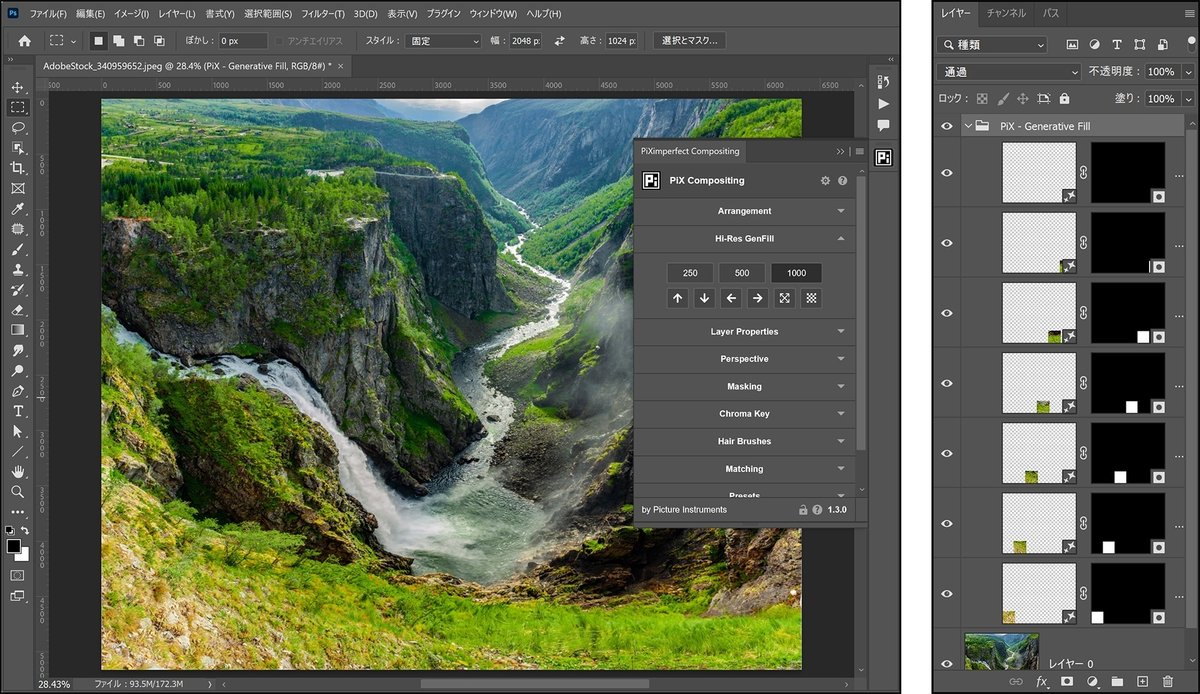Choose Subtract from selection mode
Viewport: 1200px width, 694px height.
tap(138, 41)
